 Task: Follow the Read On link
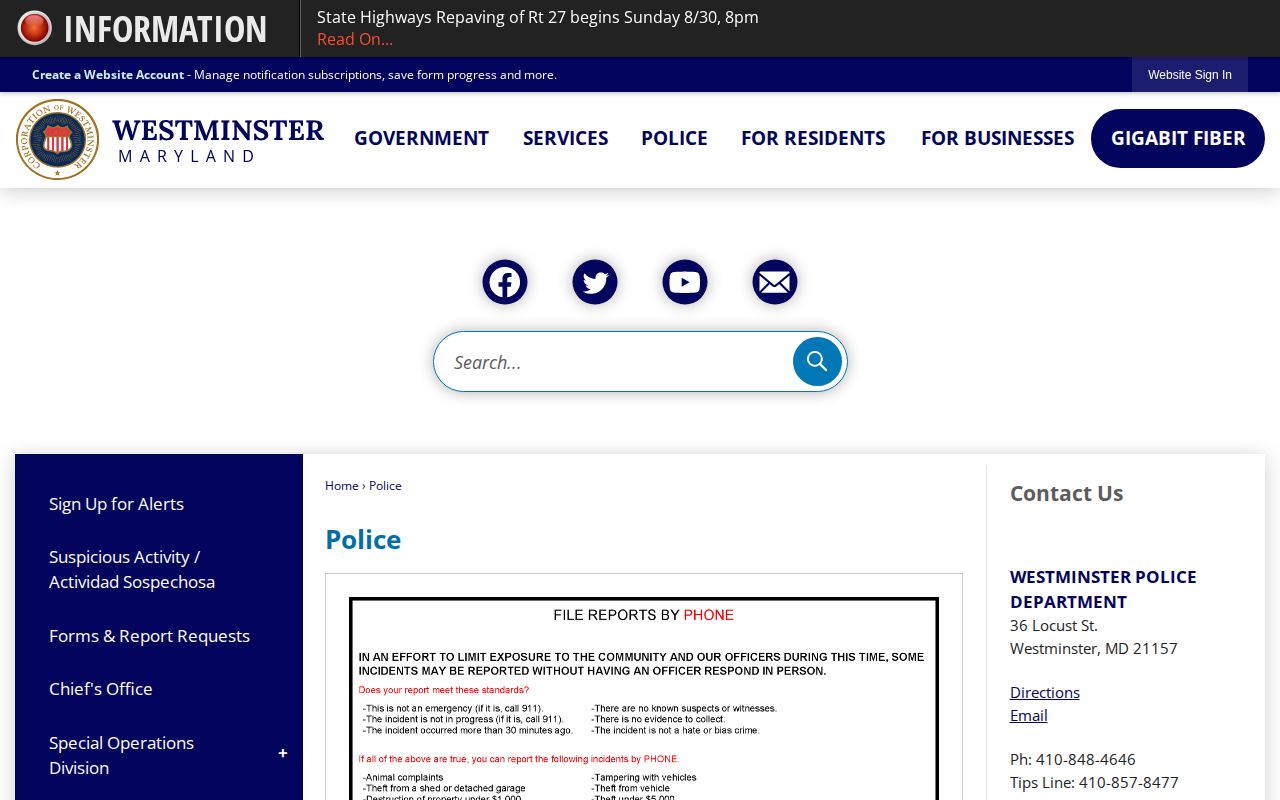355,39
